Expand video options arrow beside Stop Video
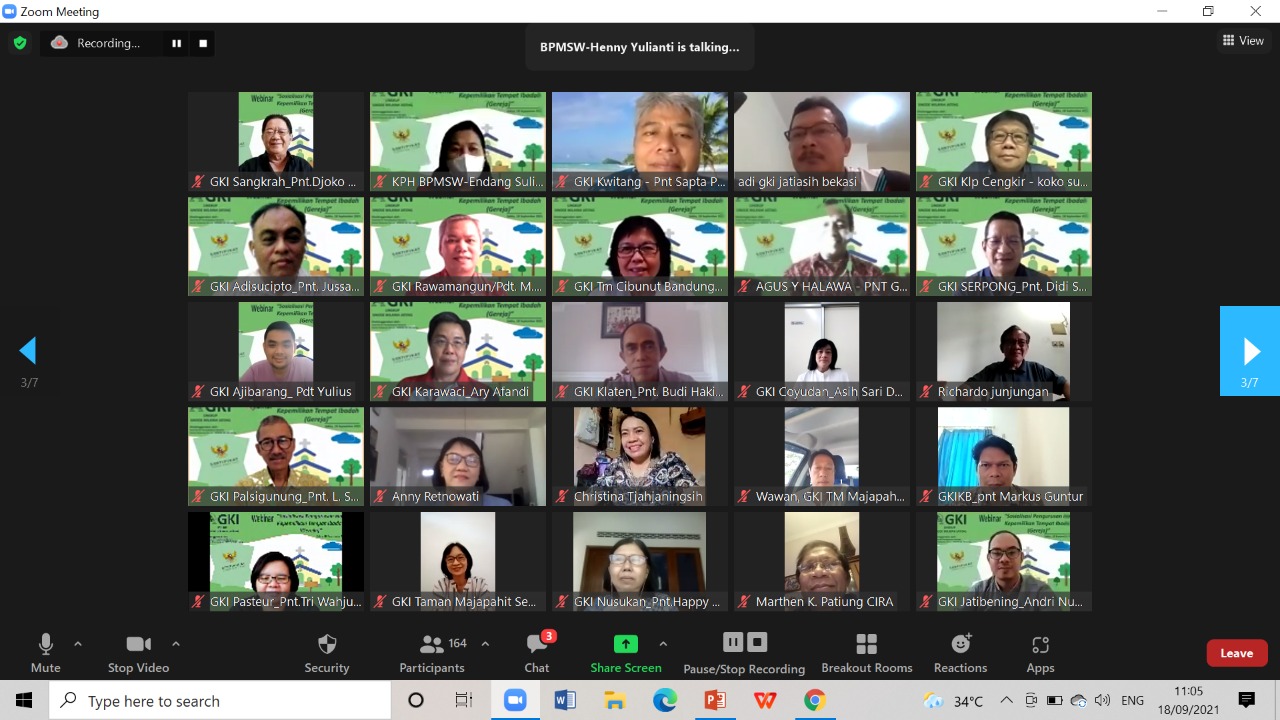 point(176,644)
